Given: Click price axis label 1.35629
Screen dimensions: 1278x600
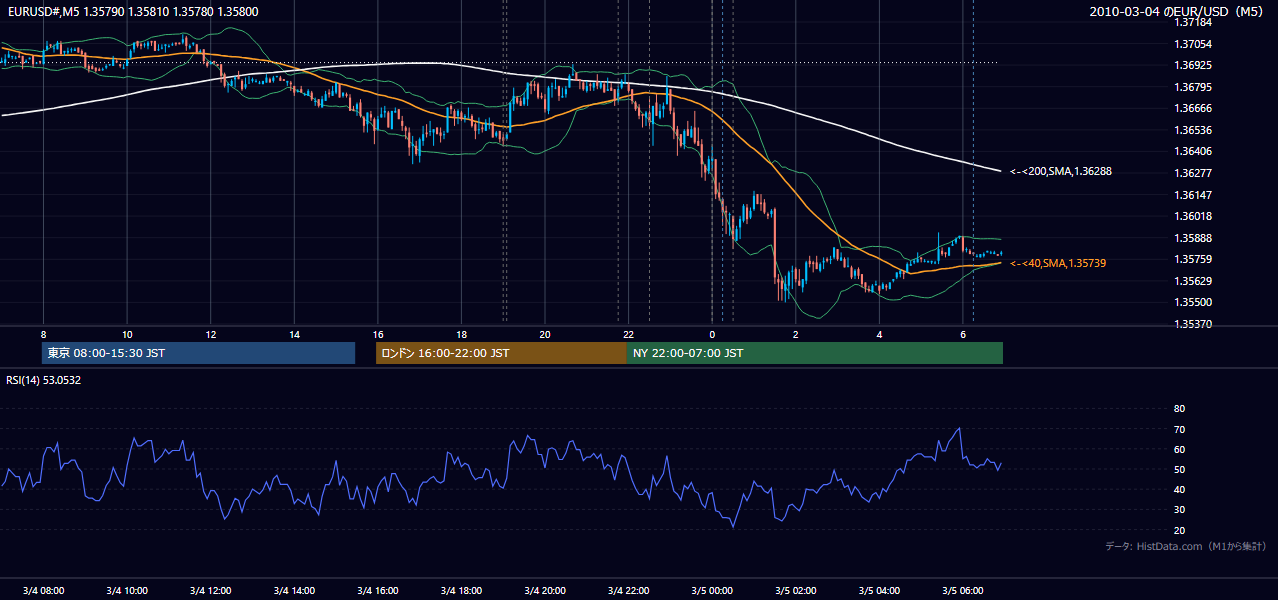Looking at the screenshot, I should [x=1193, y=281].
